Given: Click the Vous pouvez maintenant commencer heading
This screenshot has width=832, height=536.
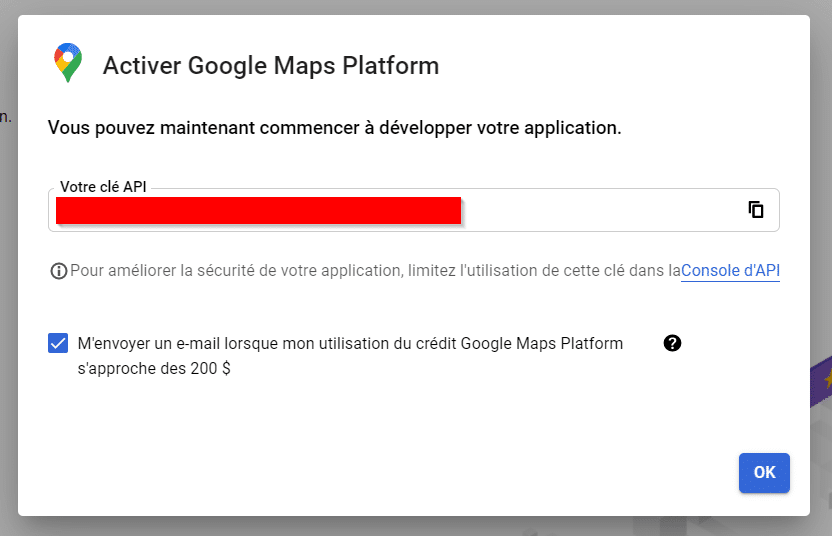Looking at the screenshot, I should 334,128.
